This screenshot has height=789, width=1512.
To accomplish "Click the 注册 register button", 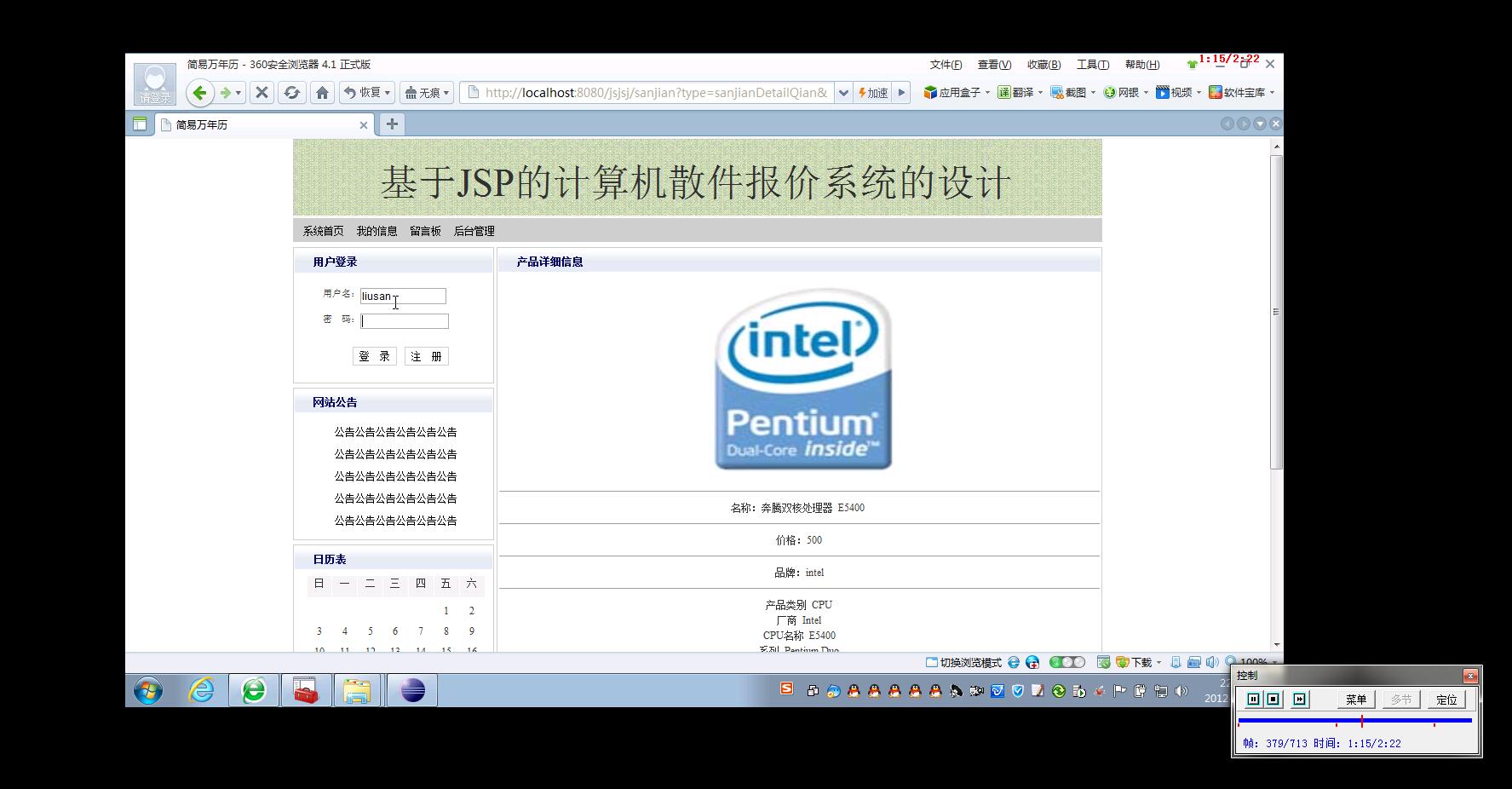I will [x=427, y=356].
